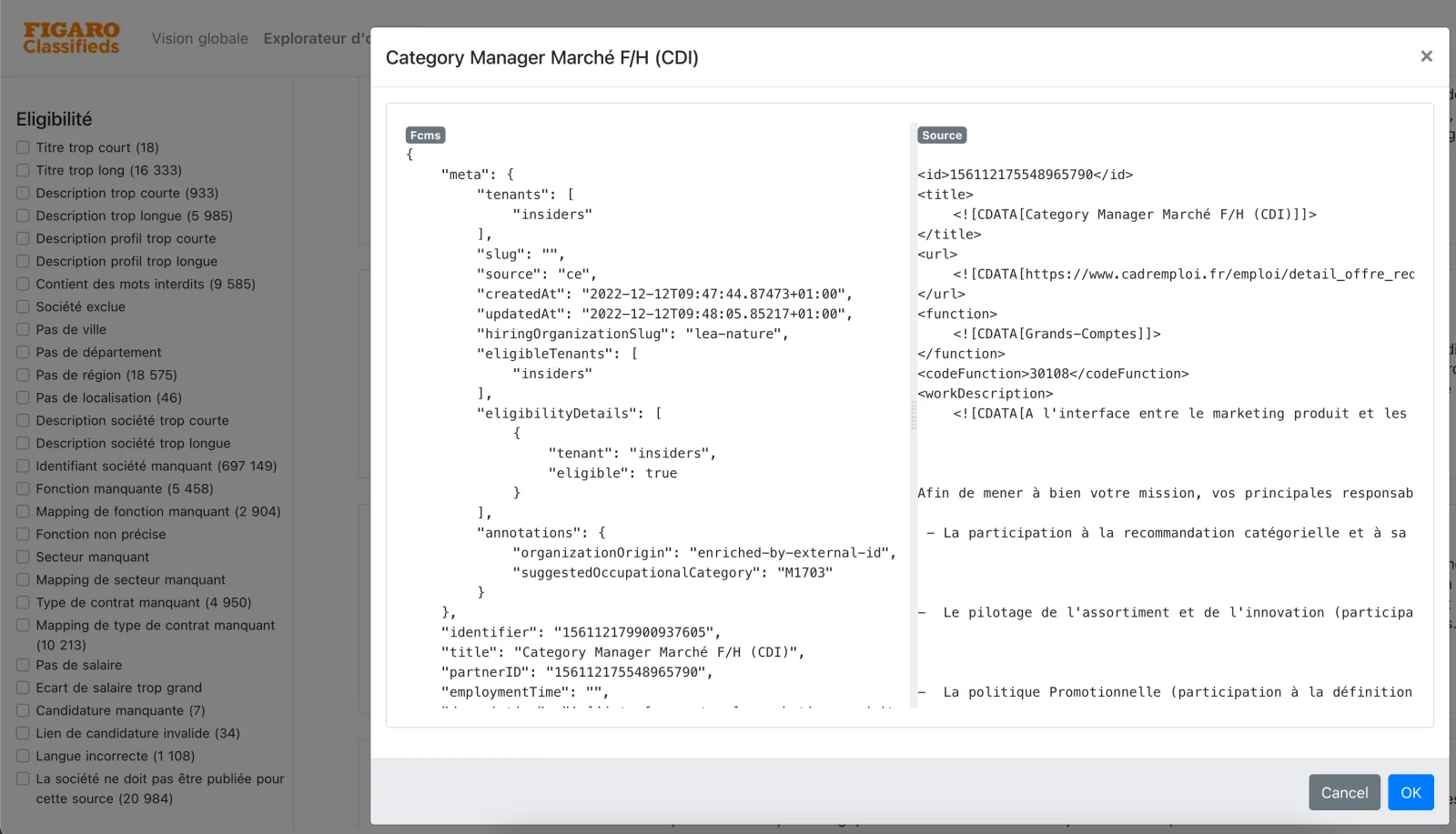Click the Fcms badge label
Screen dimensions: 1456x834
click(425, 136)
